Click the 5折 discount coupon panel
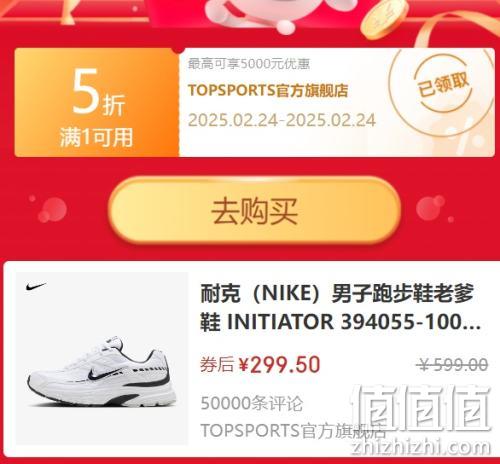This screenshot has width=500, height=464. (97, 102)
